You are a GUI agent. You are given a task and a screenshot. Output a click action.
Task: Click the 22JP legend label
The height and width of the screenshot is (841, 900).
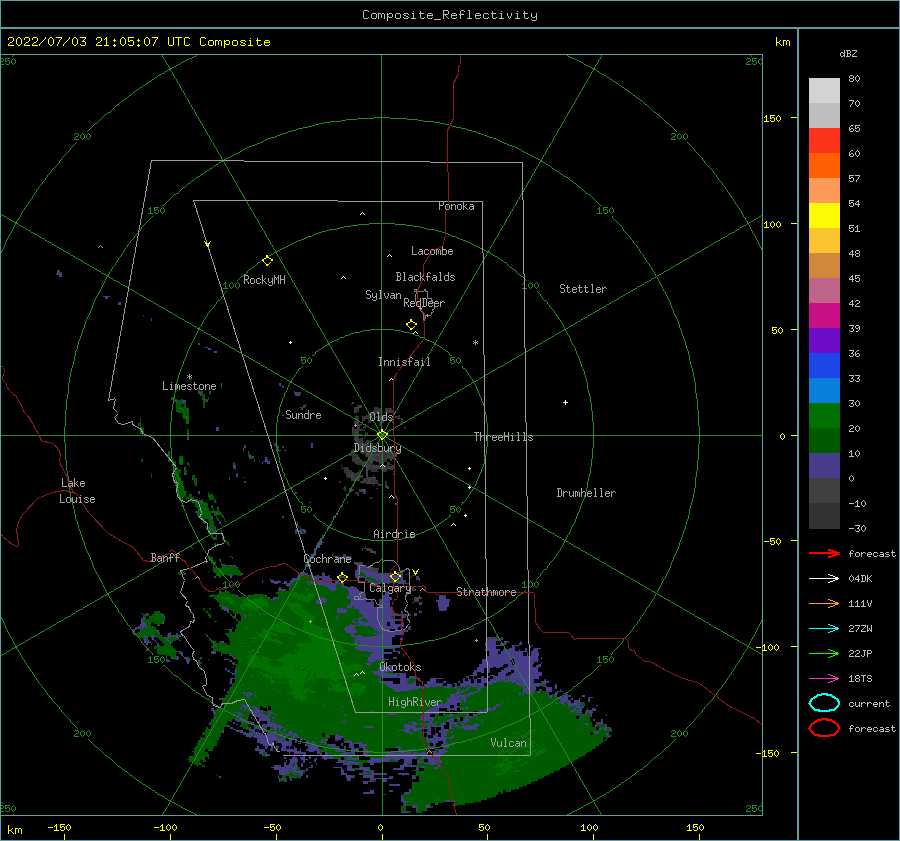pos(860,653)
